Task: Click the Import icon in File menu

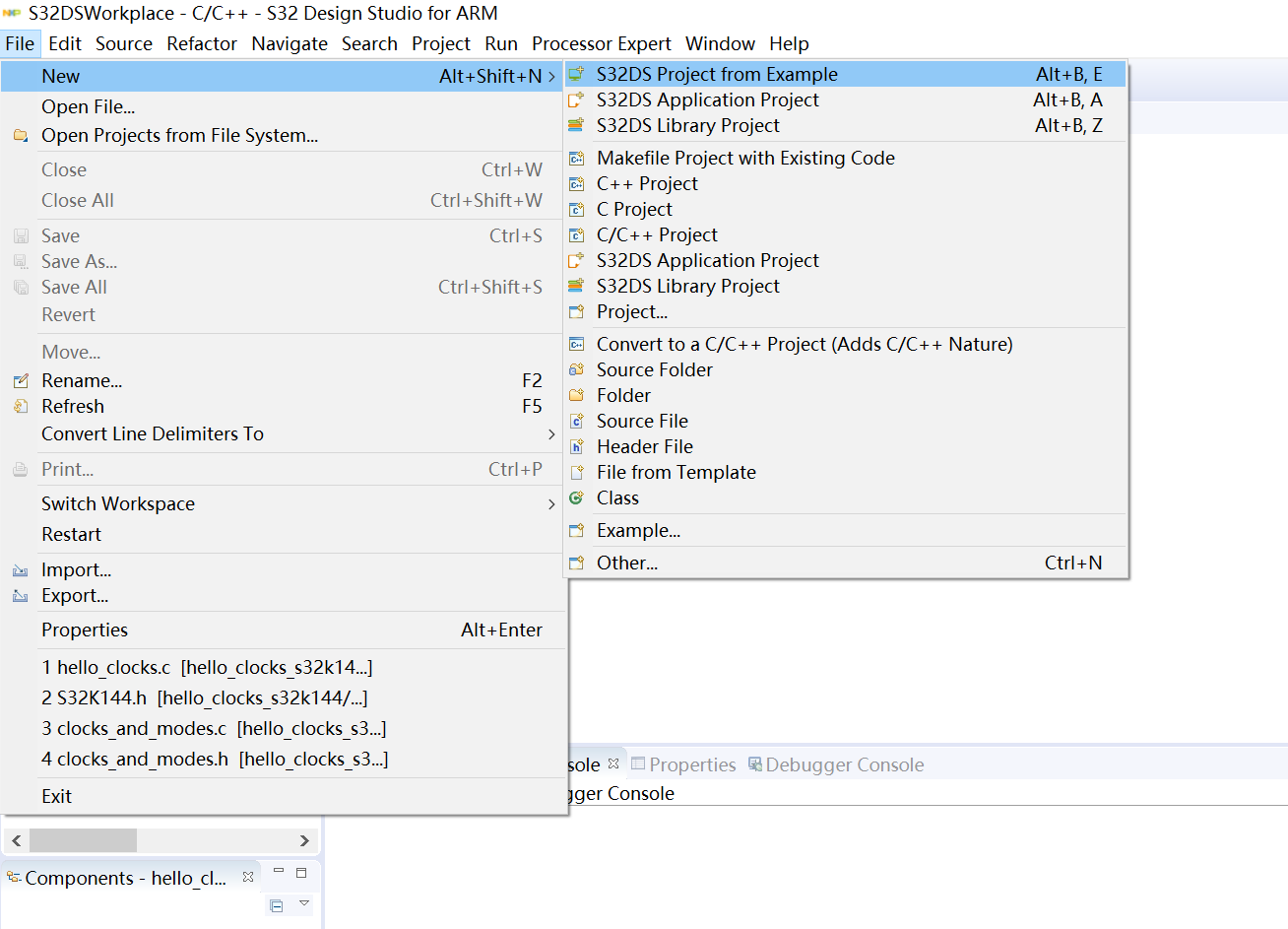Action: click(21, 570)
